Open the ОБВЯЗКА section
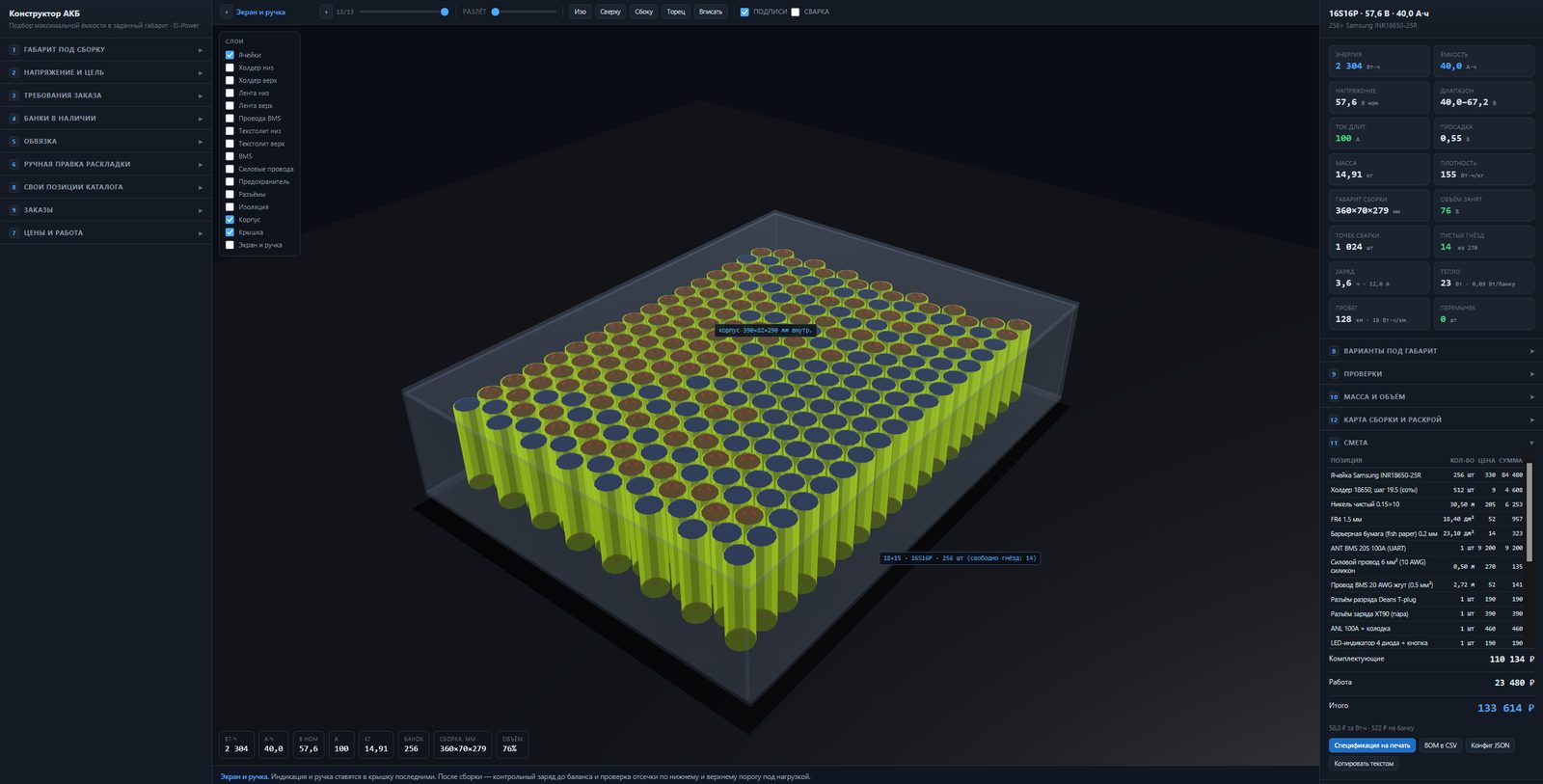1543x784 pixels. (x=106, y=141)
